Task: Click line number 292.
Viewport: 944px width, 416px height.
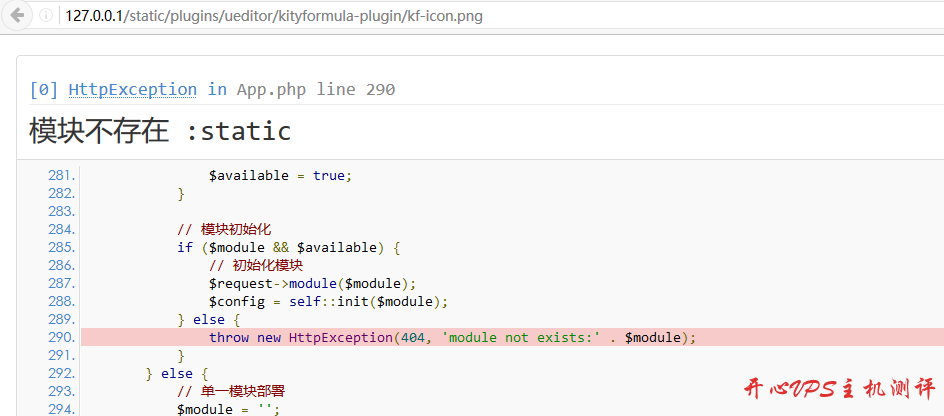Action: 62,374
